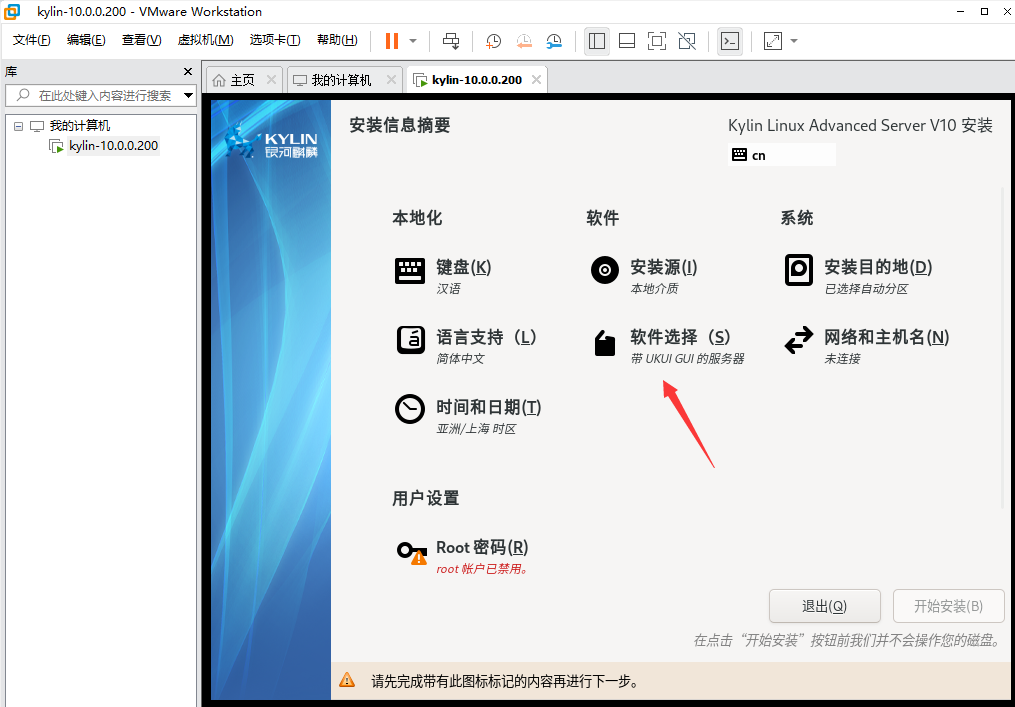
Task: Close the 主页 tab
Action: [271, 80]
